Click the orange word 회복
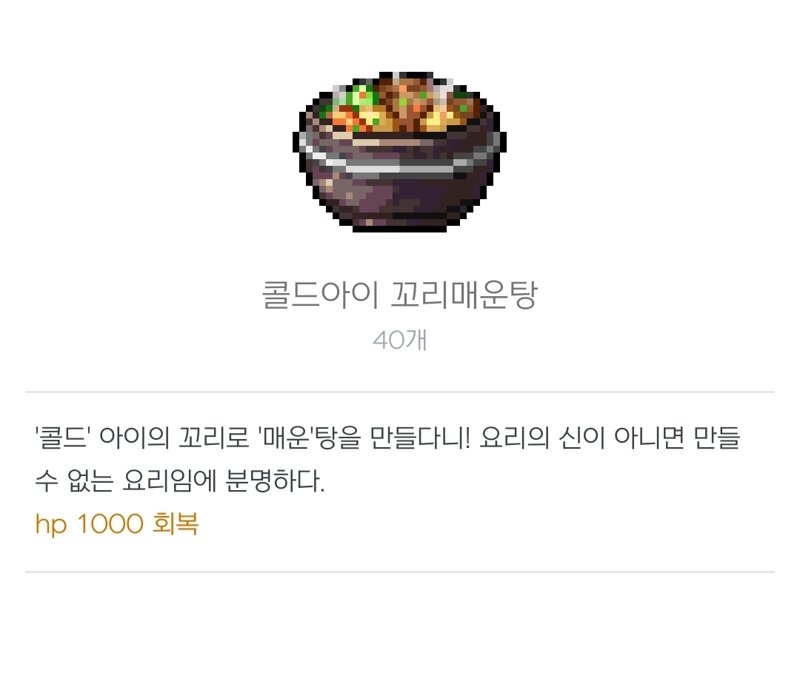 175,524
